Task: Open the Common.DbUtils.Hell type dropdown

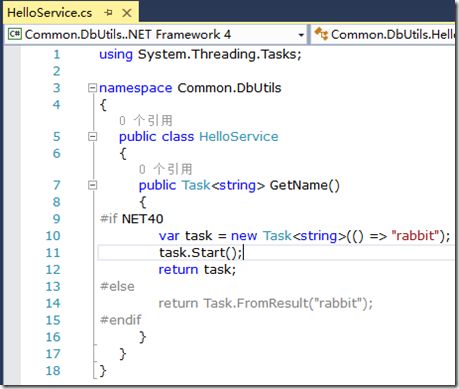Action: [x=383, y=34]
